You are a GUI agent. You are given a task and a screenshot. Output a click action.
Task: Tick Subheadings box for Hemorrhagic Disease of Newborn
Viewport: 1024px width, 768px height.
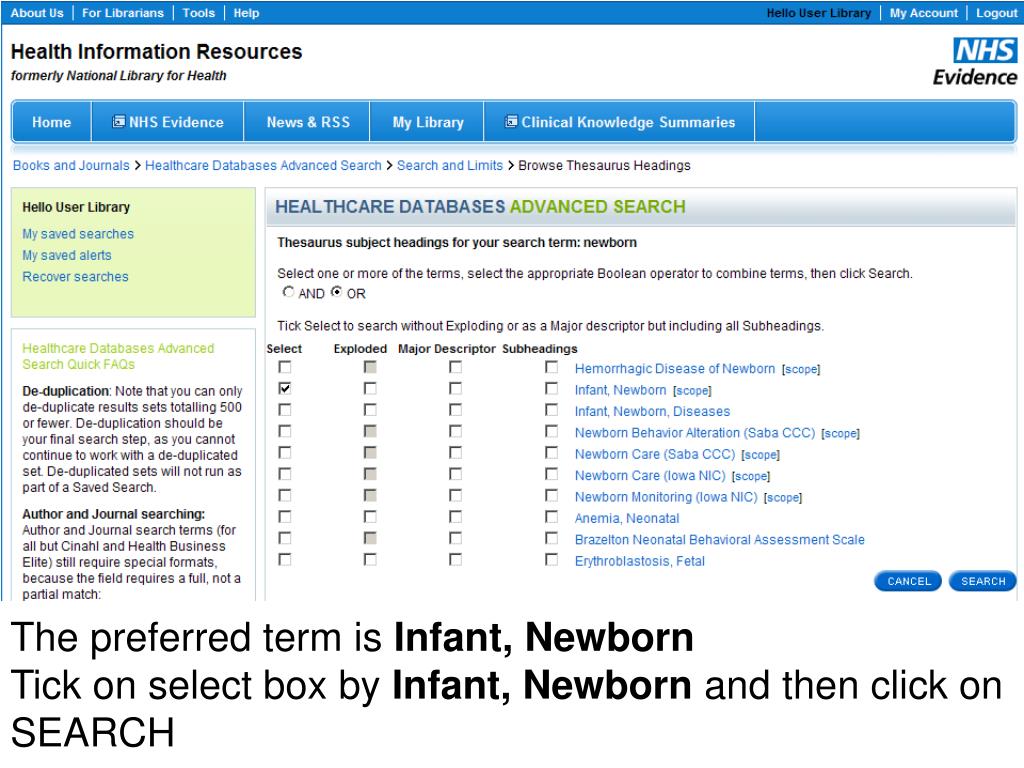552,368
